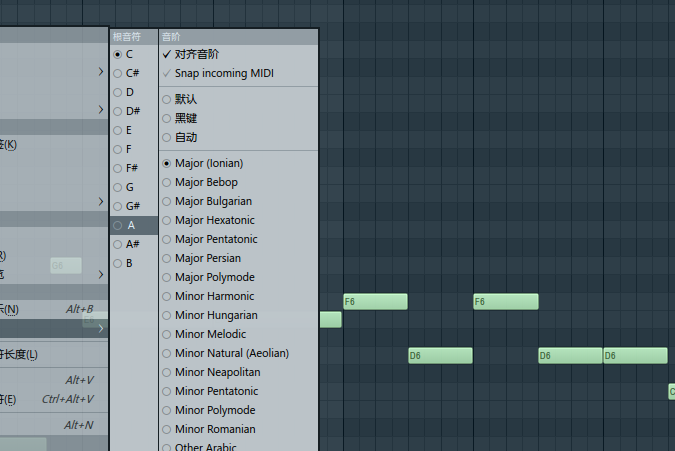The height and width of the screenshot is (451, 675).
Task: Choose B root note
Action: point(134,263)
